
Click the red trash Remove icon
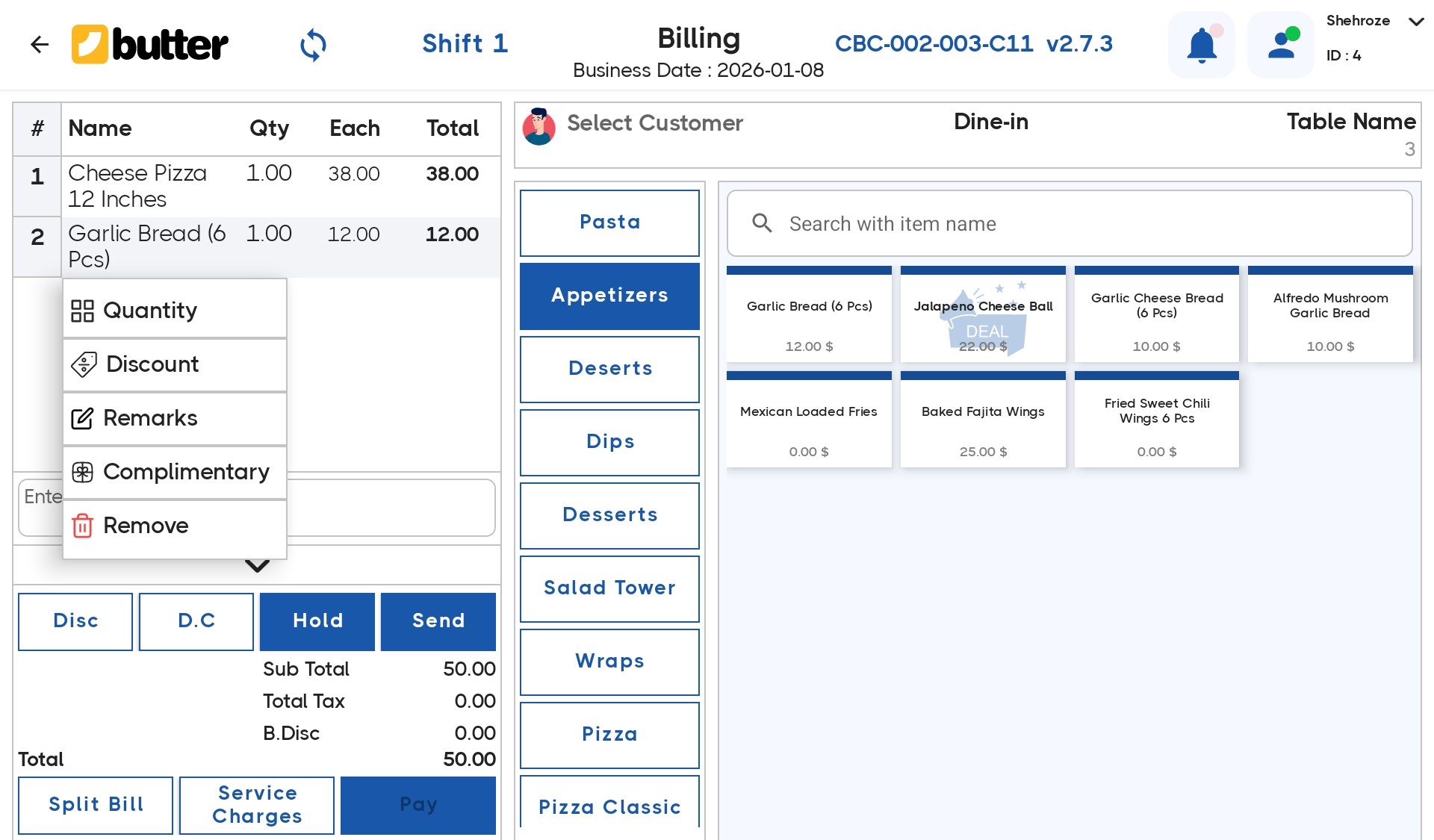[x=82, y=526]
